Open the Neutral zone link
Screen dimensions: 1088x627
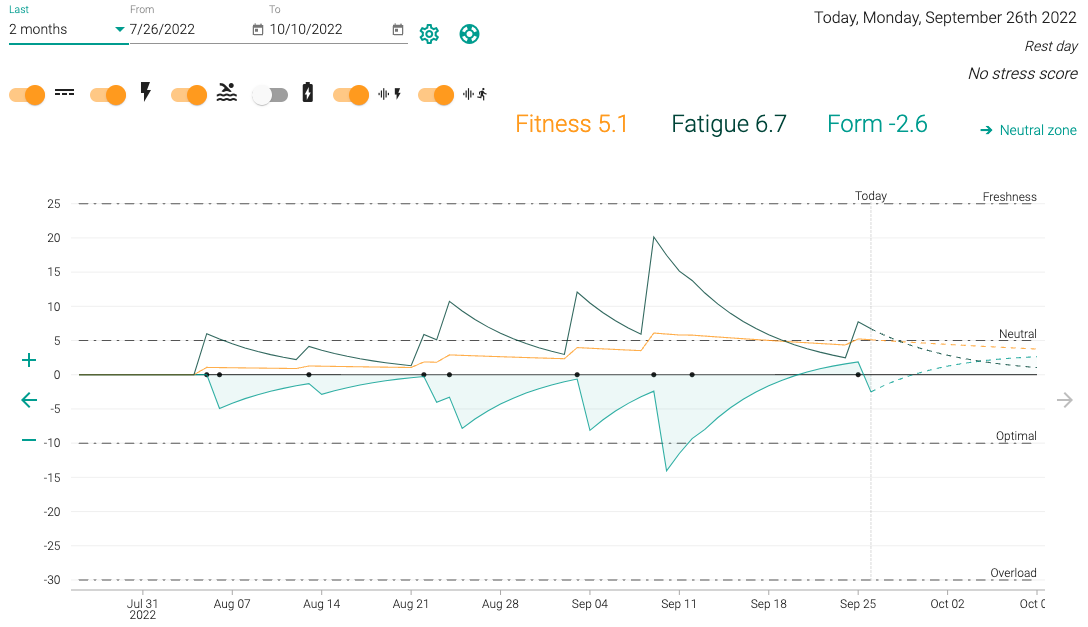pyautogui.click(x=1029, y=130)
